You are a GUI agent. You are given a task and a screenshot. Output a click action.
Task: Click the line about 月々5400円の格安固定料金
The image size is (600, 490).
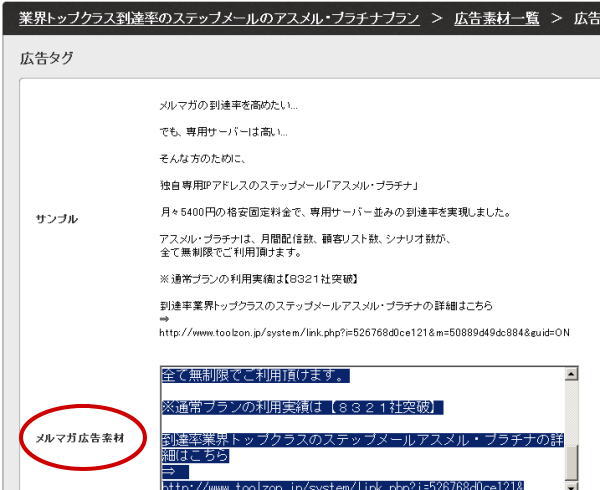[336, 212]
